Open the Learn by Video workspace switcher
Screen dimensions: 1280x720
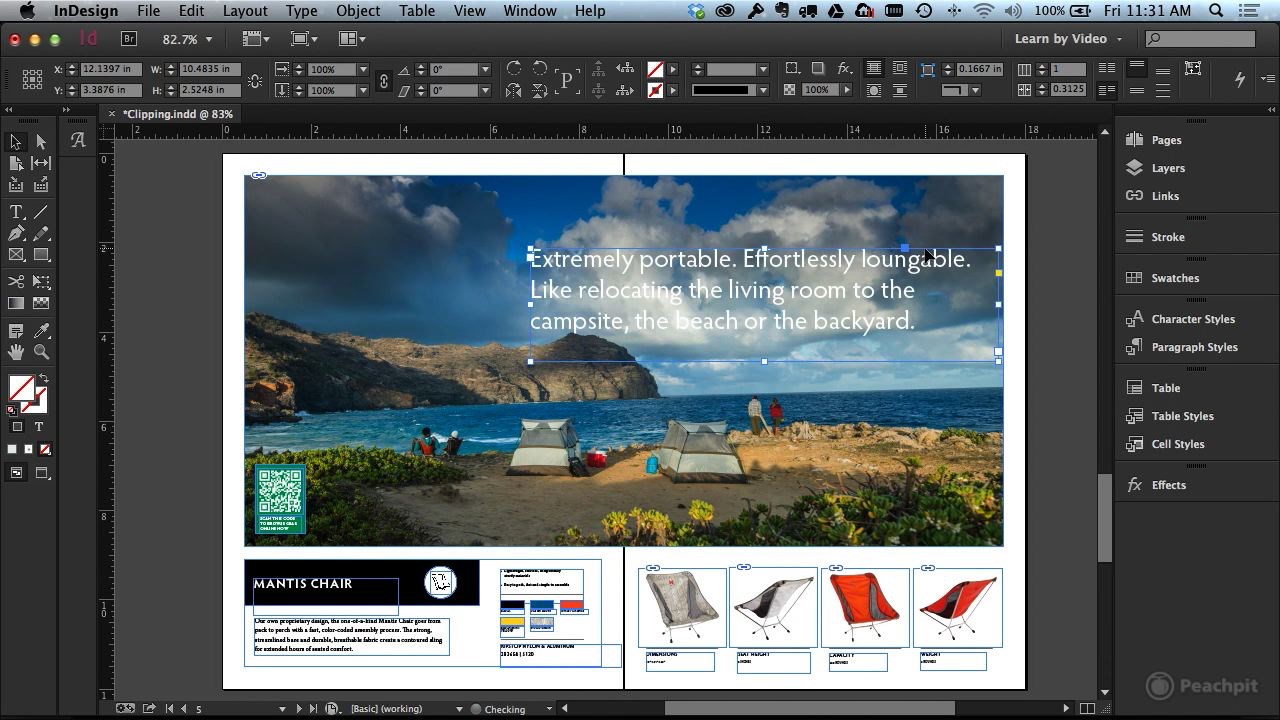[1068, 39]
